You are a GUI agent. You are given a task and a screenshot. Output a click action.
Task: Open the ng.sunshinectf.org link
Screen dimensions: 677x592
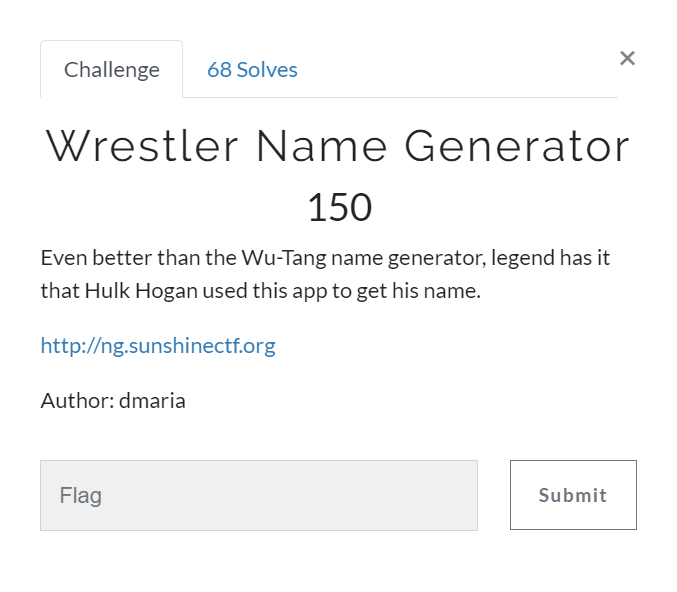[x=158, y=346]
